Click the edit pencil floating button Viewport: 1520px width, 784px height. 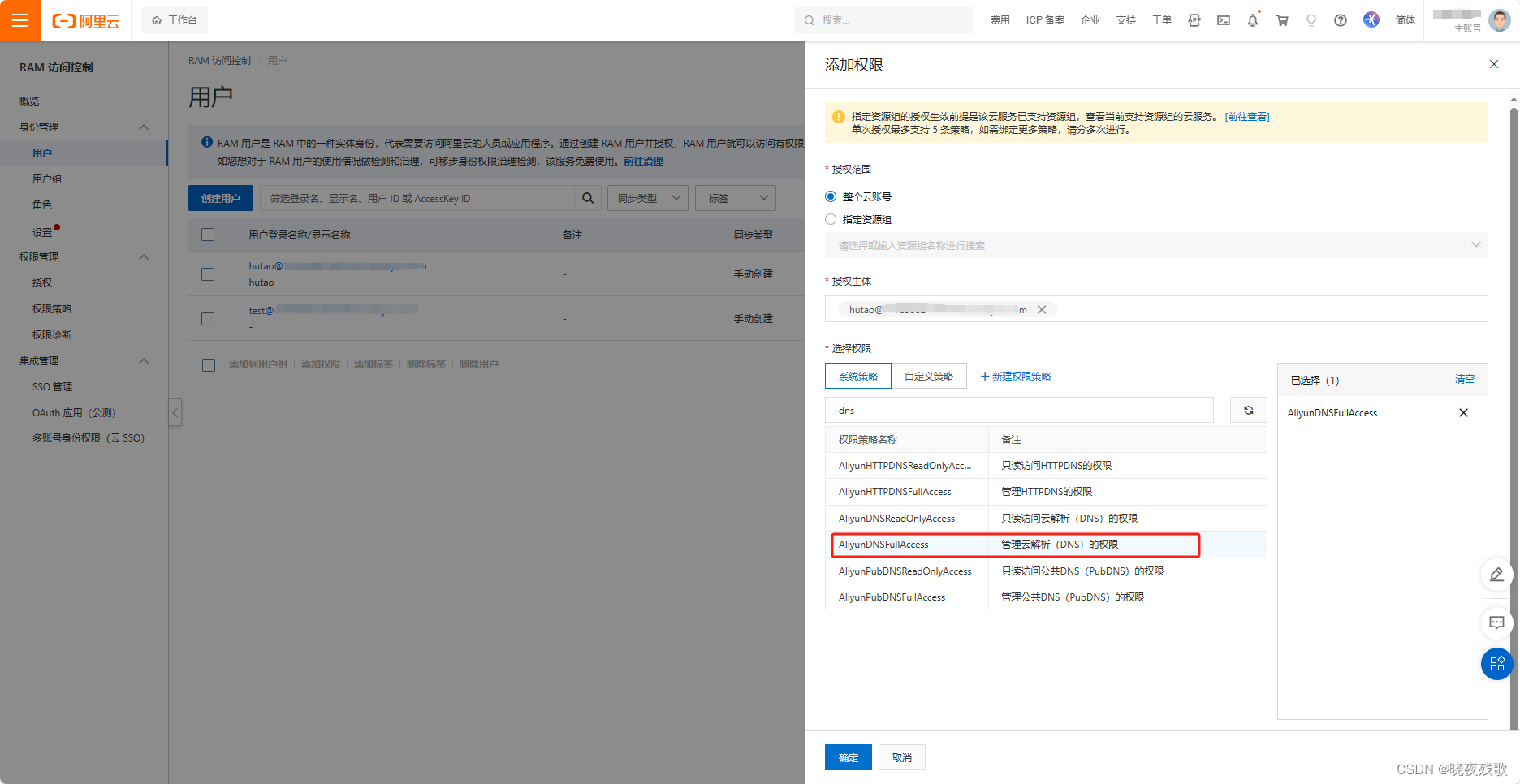(x=1497, y=575)
